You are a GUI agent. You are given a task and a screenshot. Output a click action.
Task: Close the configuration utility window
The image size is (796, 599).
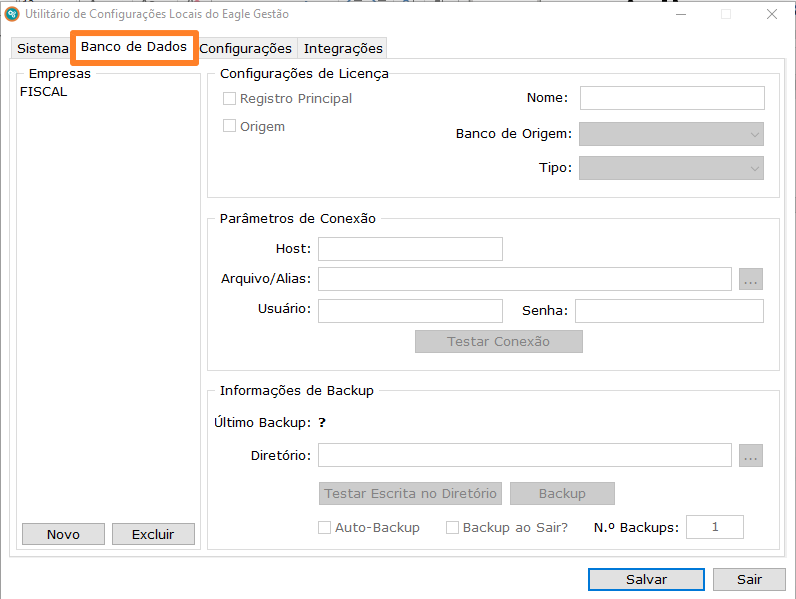(x=772, y=14)
